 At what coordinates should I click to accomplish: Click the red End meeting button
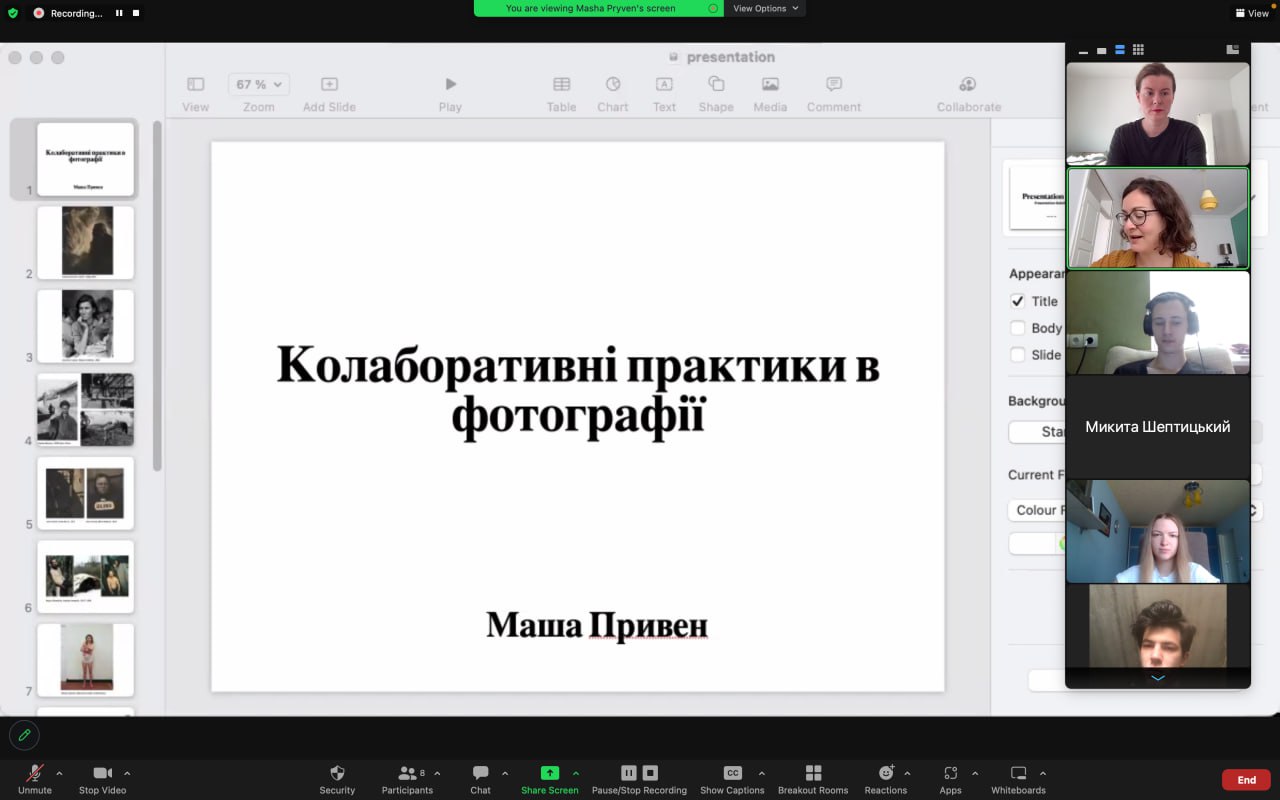pyautogui.click(x=1246, y=780)
